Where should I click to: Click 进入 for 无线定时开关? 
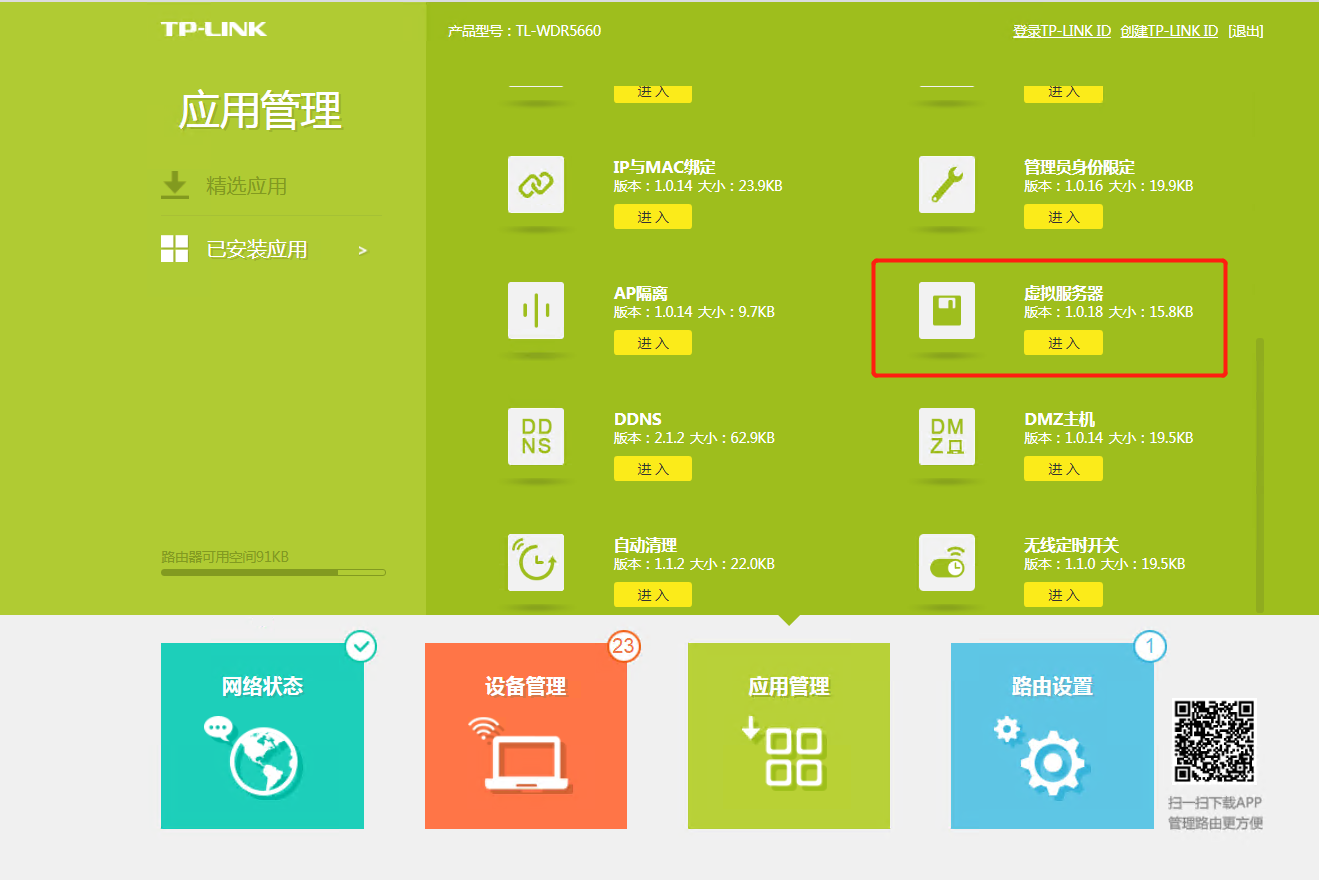tap(1063, 595)
